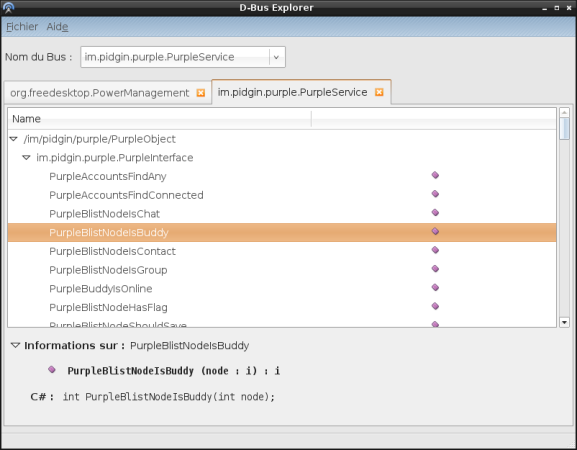The image size is (577, 450).
Task: Click the diamond icon in the PurpleAccountsFindAny row
Action: tap(435, 175)
